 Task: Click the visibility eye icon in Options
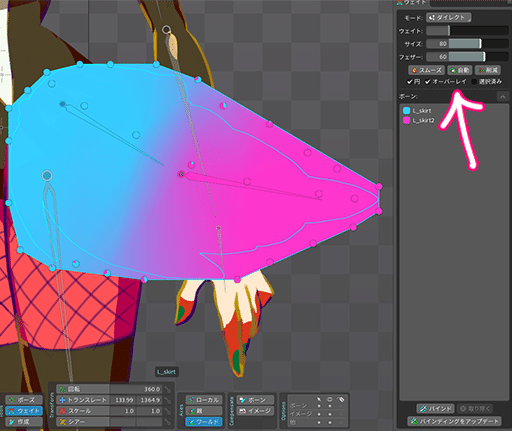(x=330, y=399)
